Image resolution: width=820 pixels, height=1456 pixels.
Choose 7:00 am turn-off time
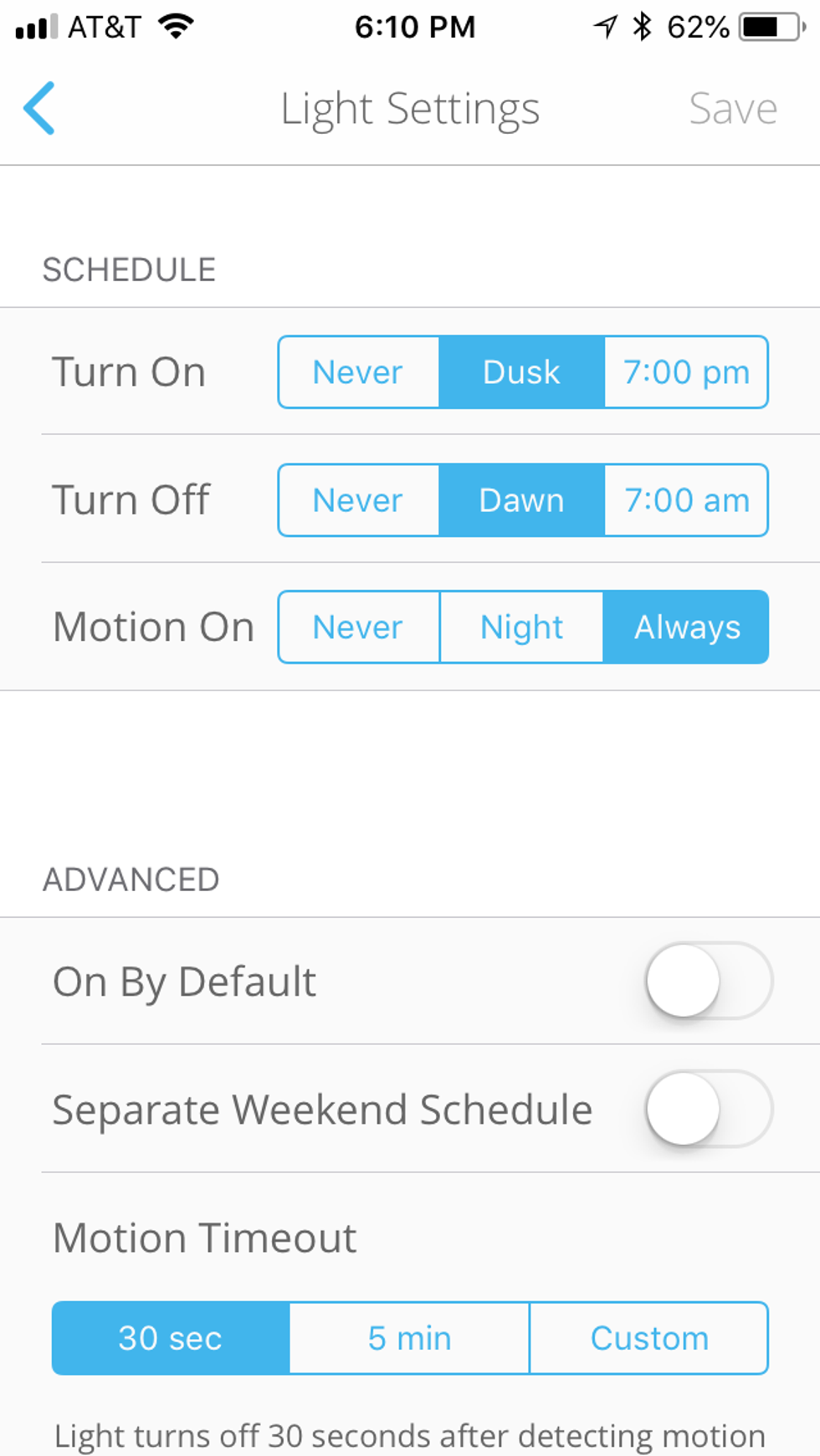tap(686, 500)
